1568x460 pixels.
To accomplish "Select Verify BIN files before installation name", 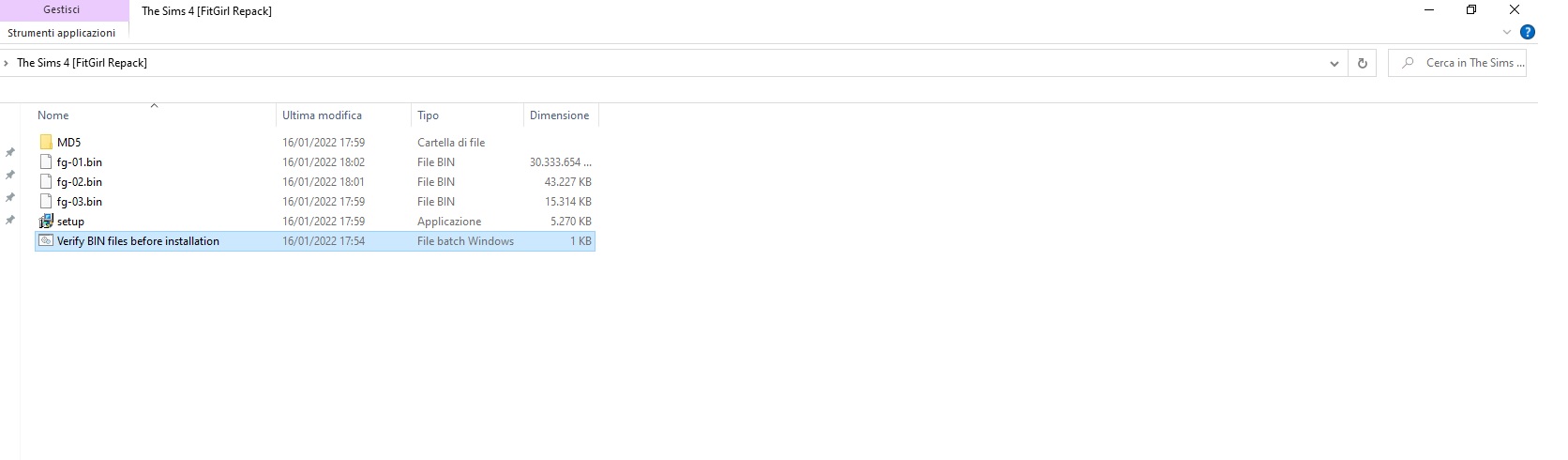I will pyautogui.click(x=138, y=241).
